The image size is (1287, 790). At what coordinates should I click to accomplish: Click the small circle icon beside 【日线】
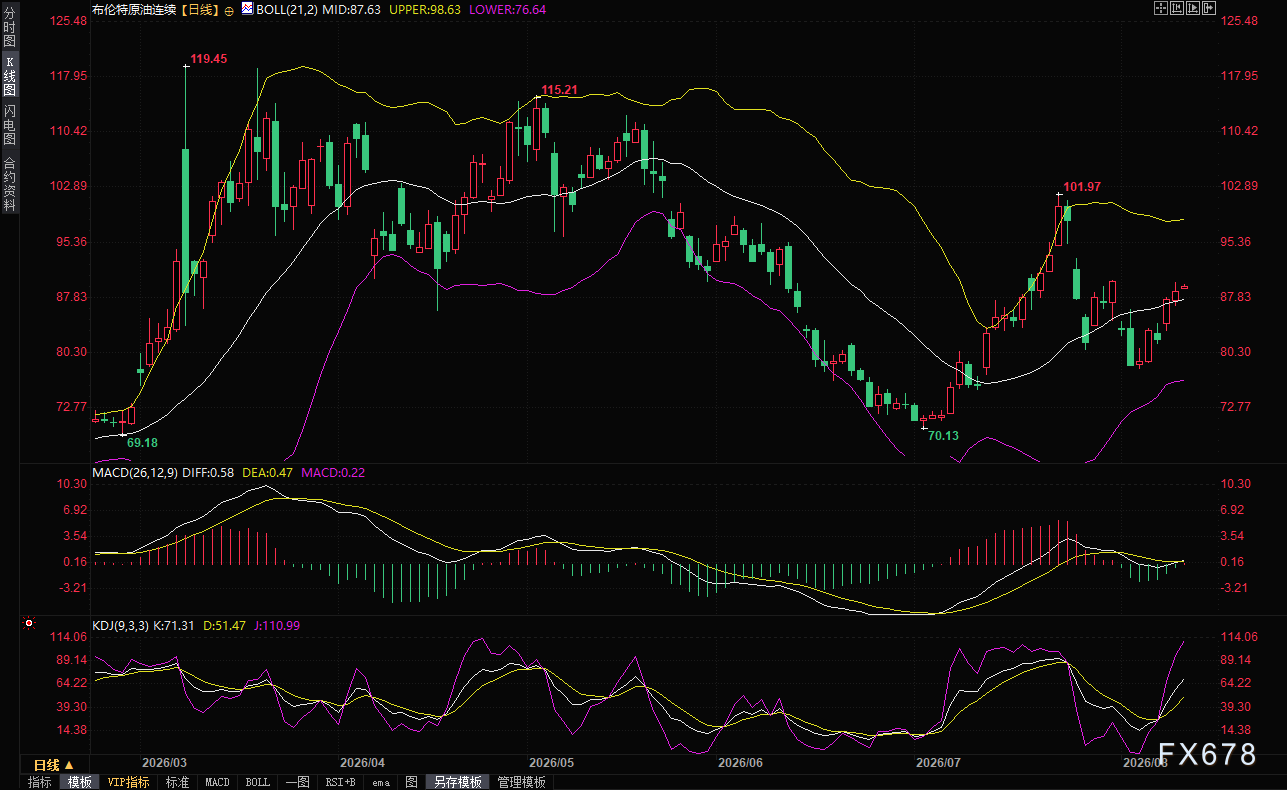(x=230, y=9)
